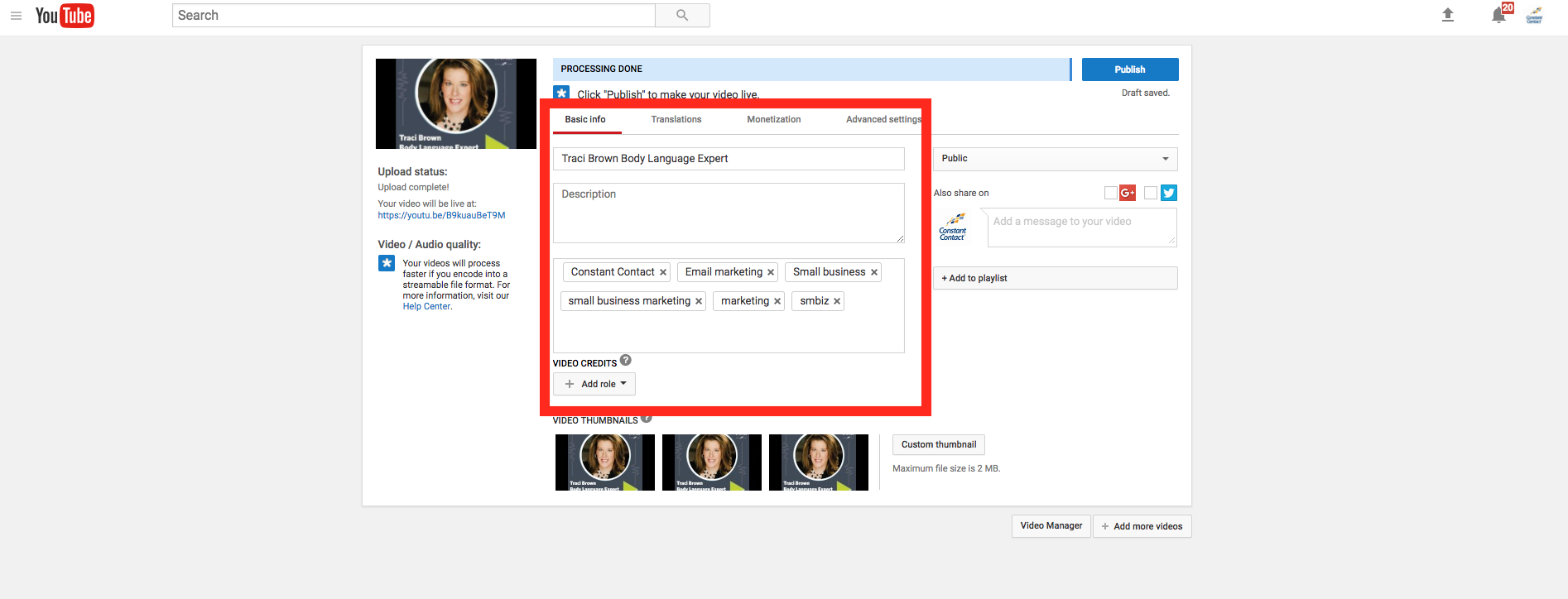The height and width of the screenshot is (599, 1568).
Task: Select the third video thumbnail option
Action: [x=819, y=462]
